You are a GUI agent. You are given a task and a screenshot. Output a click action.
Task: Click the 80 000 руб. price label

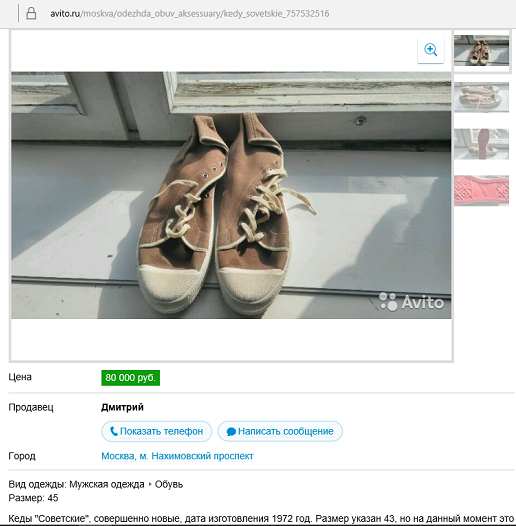coord(131,378)
